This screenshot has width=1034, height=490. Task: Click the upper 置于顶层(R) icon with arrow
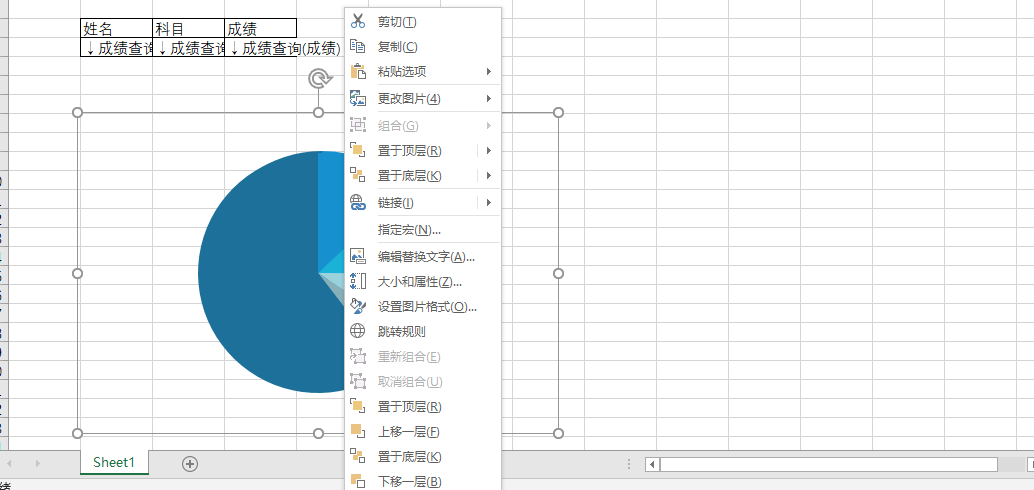click(357, 150)
